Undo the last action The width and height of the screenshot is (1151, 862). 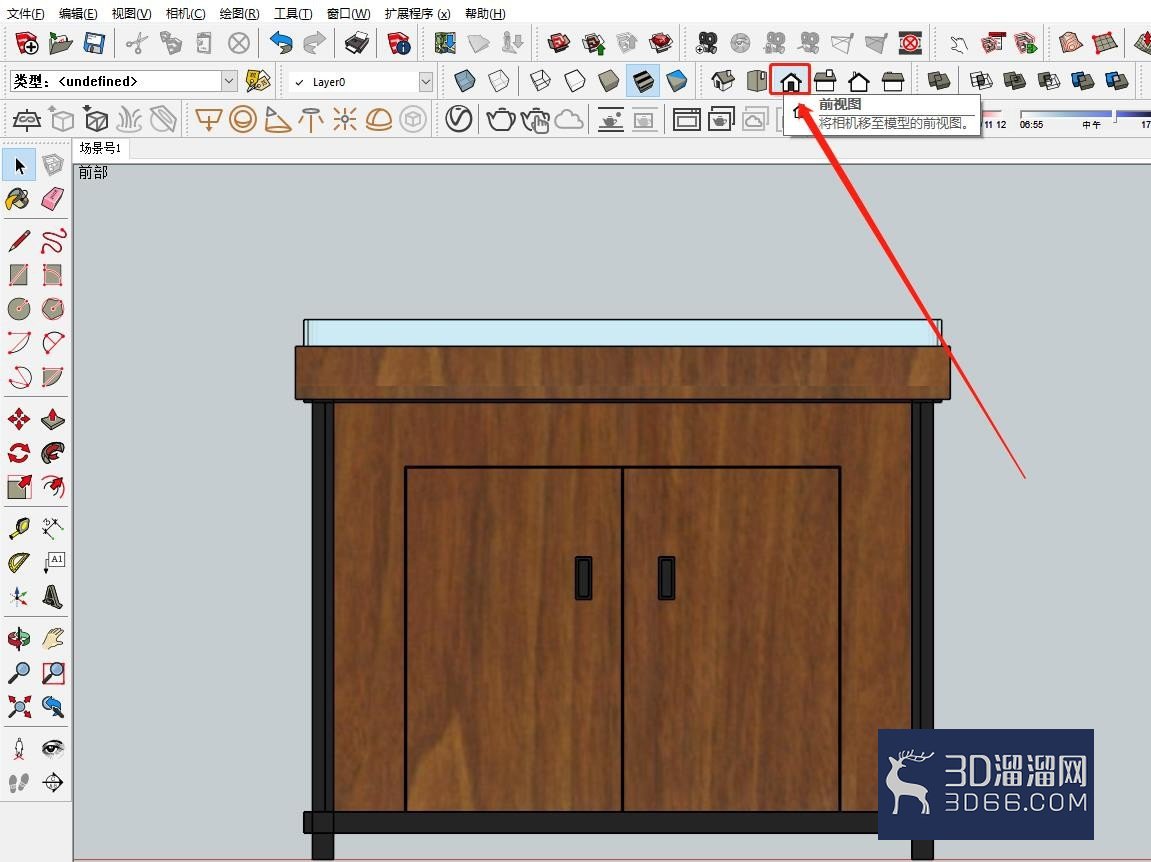[281, 43]
